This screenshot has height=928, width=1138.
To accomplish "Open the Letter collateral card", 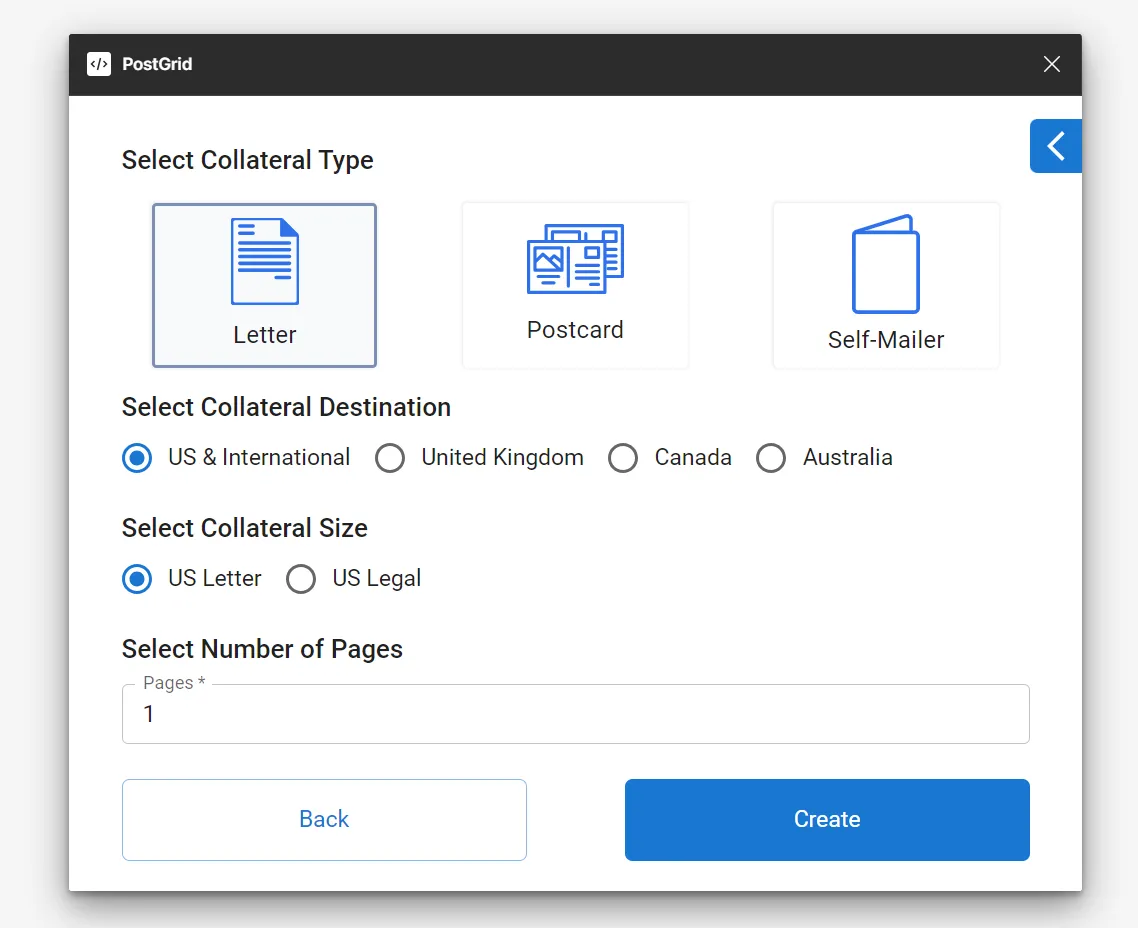I will (263, 285).
